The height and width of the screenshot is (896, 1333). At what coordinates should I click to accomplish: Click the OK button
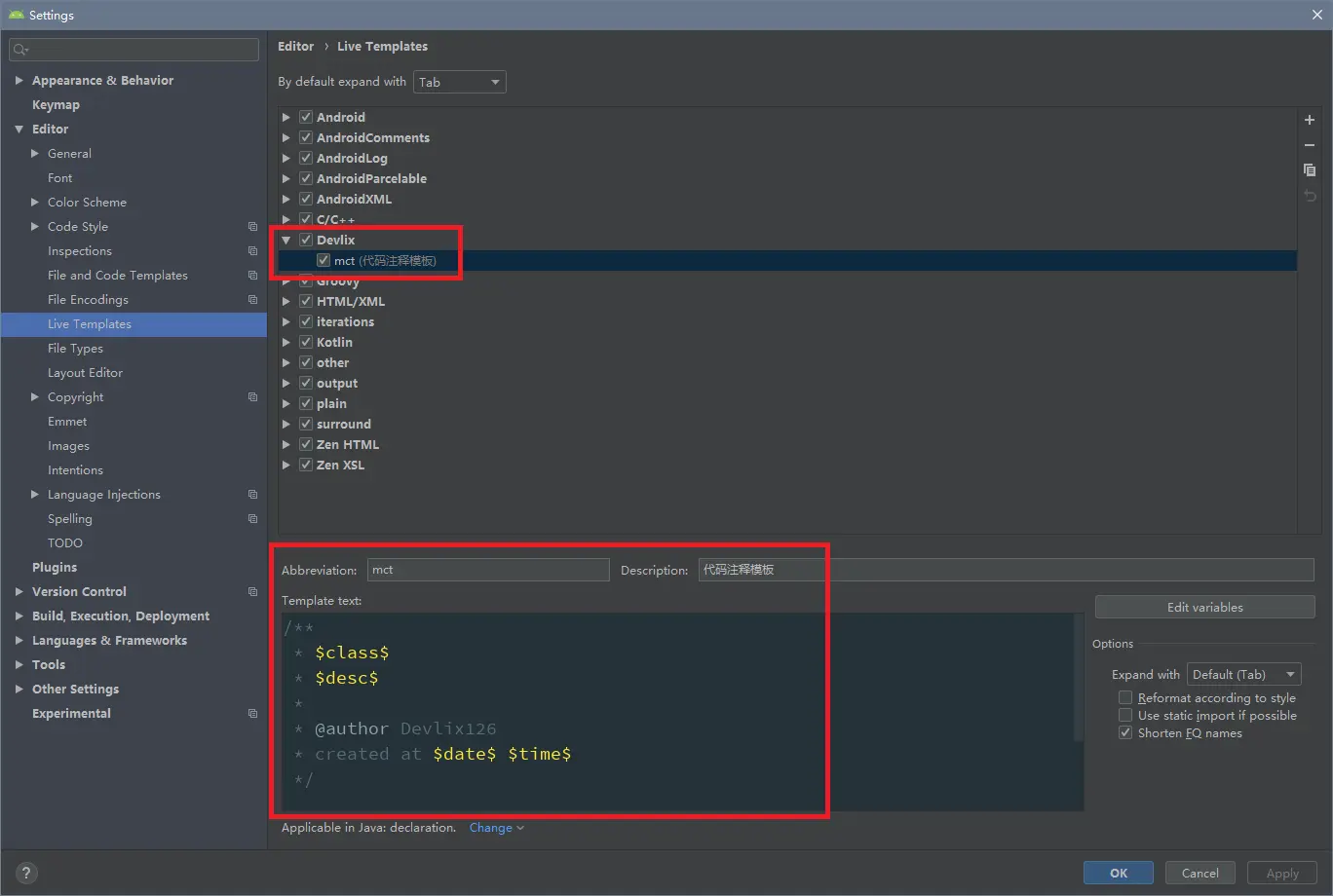point(1119,873)
